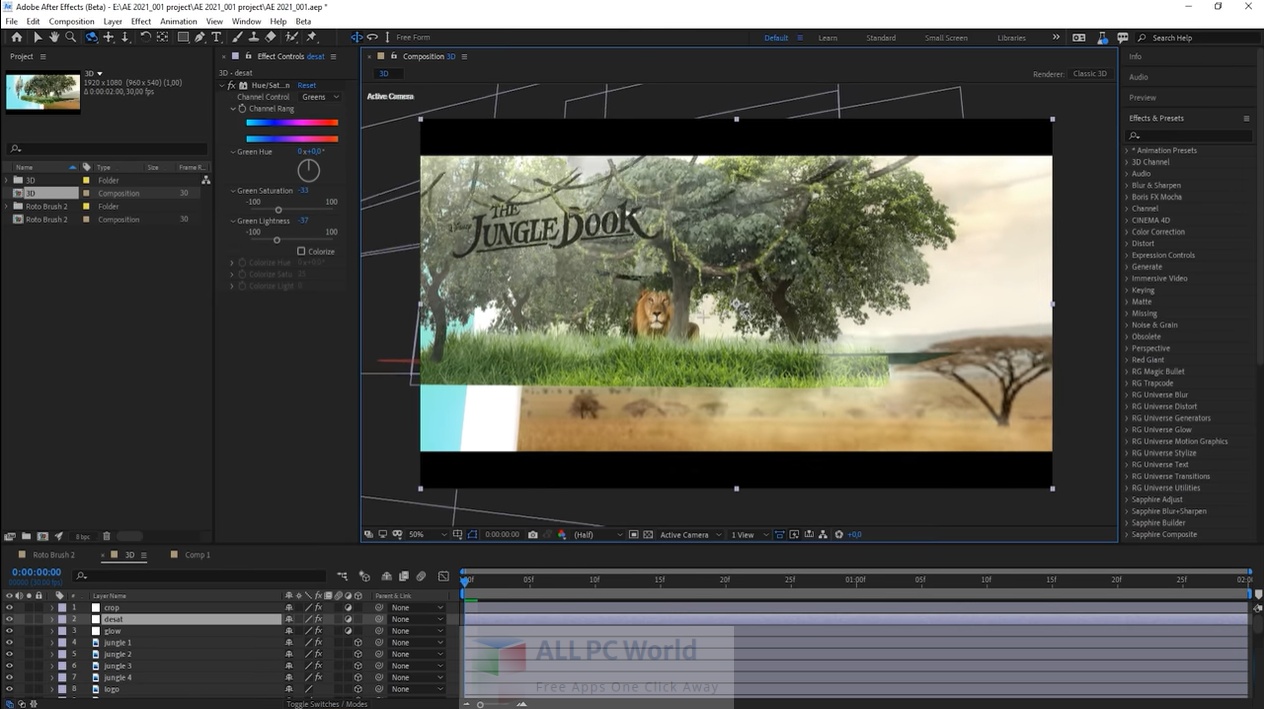
Task: Check the Colorize checkbox
Action: point(301,251)
